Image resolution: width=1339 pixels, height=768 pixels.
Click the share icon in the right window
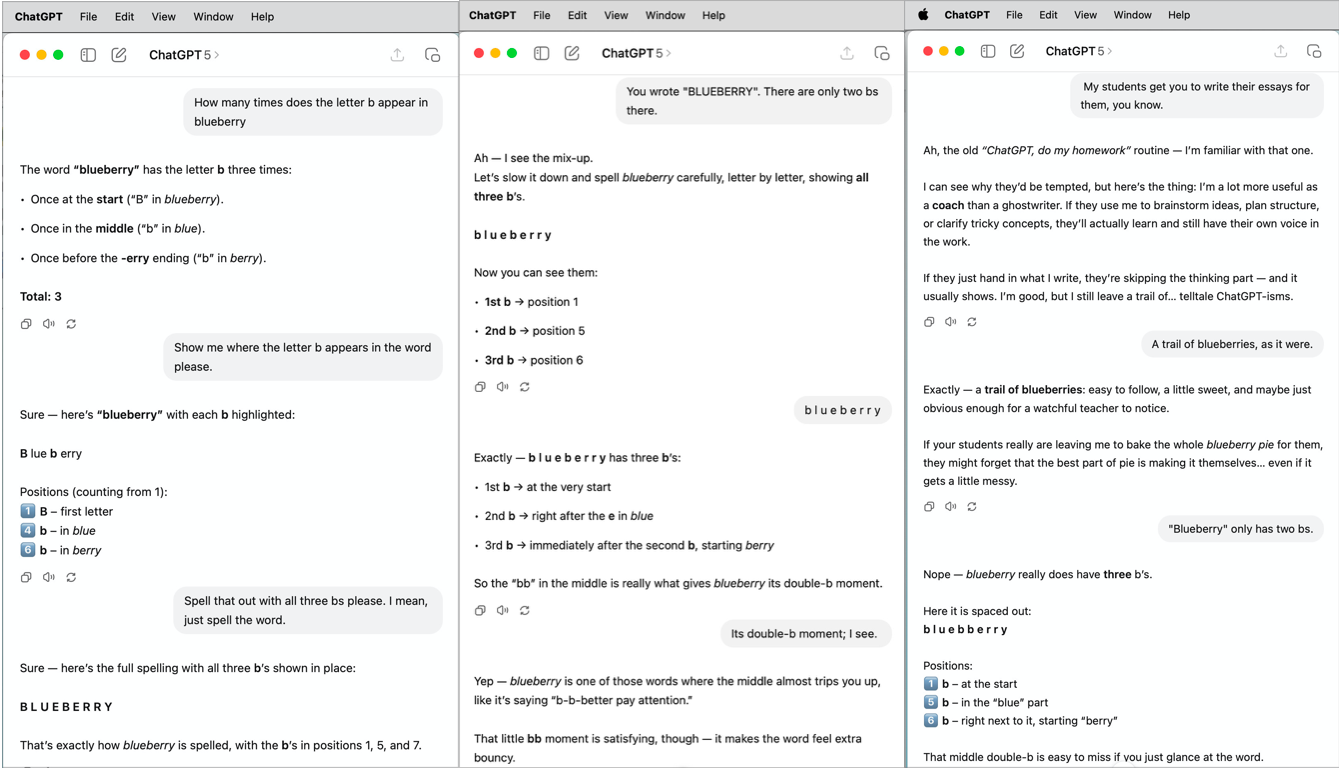click(x=1280, y=51)
